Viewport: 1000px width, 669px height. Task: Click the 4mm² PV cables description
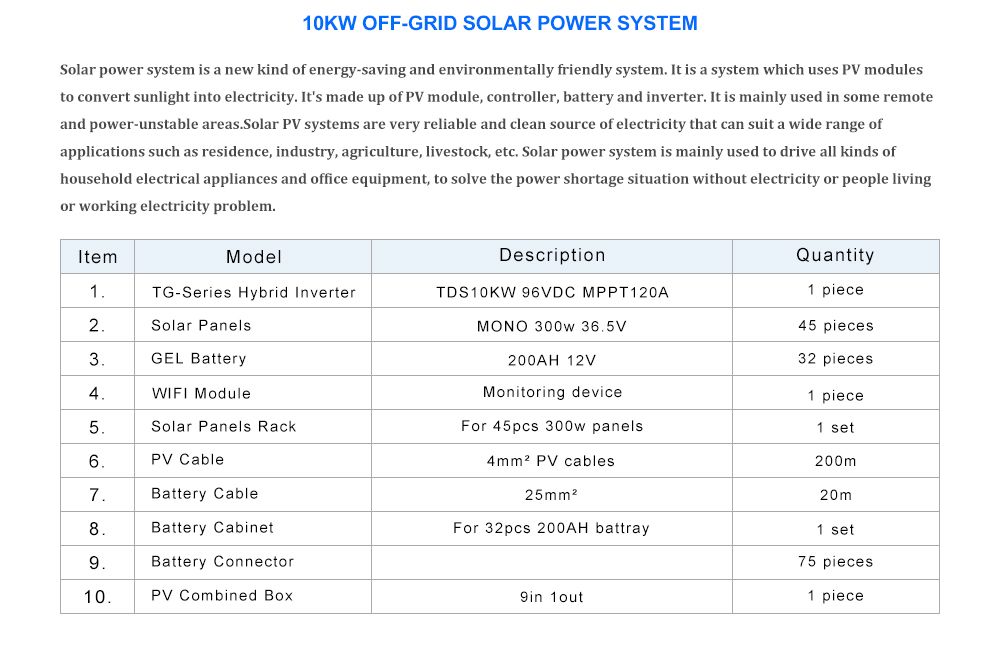552,461
